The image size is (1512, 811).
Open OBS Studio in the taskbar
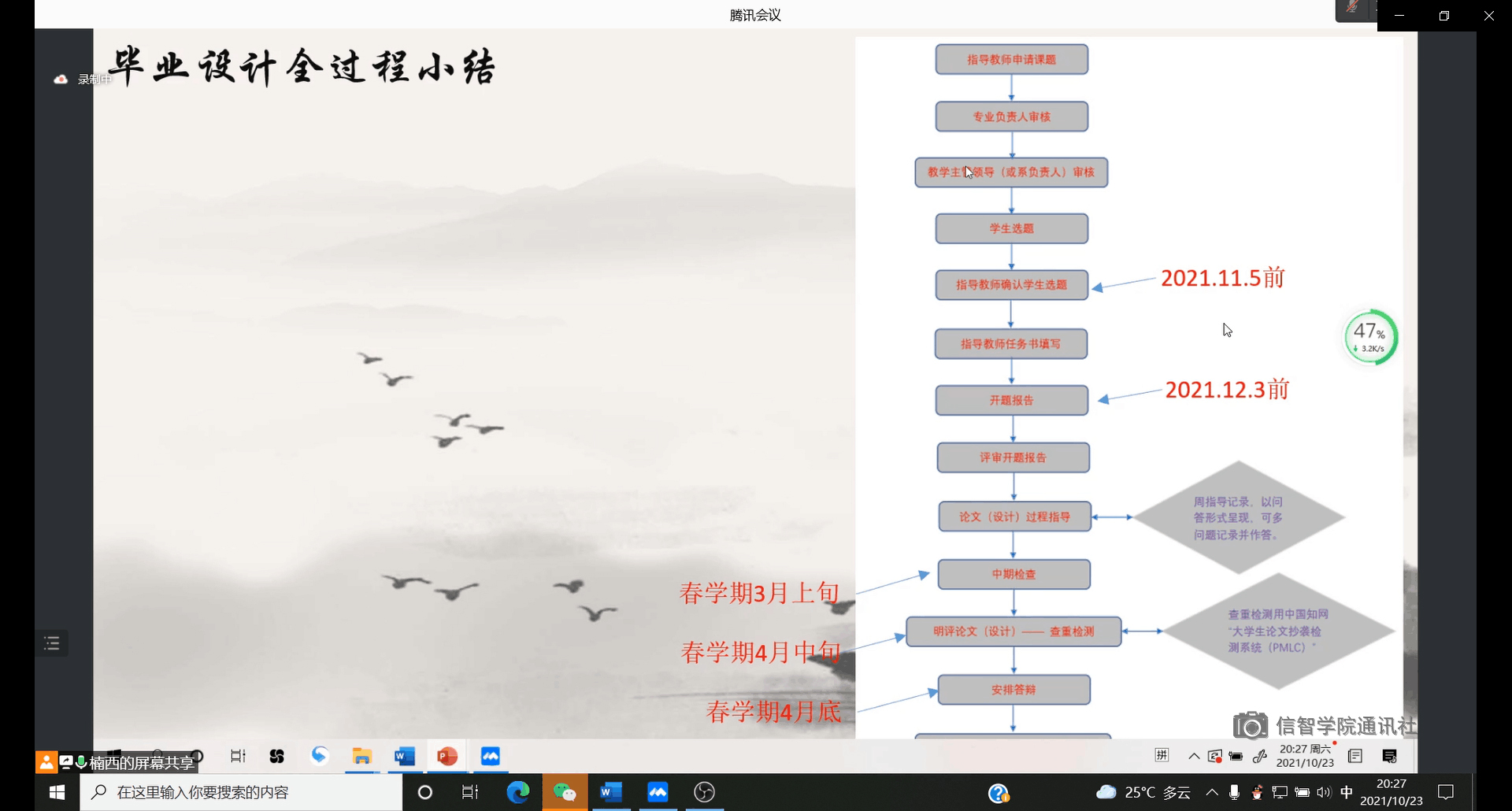pyautogui.click(x=704, y=792)
